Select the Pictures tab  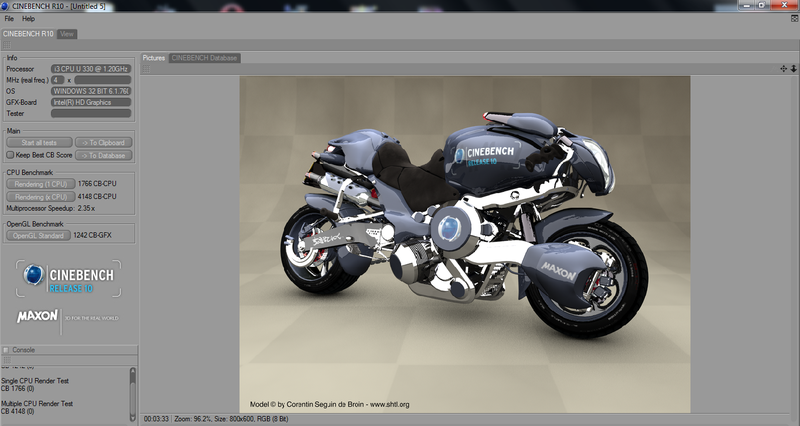(x=154, y=58)
